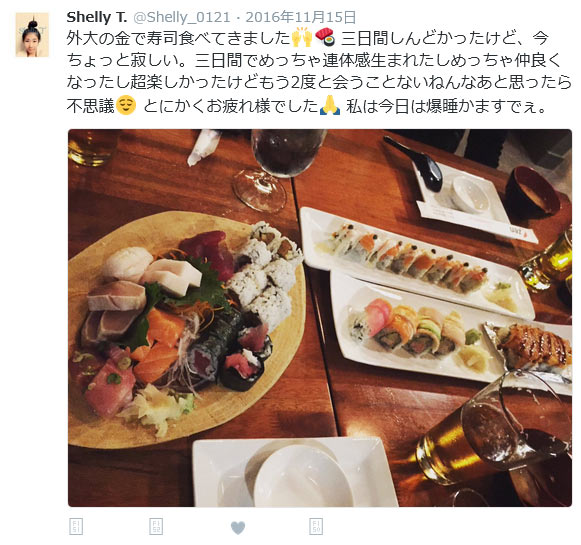Click the wine glass in the photo
The height and width of the screenshot is (545, 581).
pos(280,169)
